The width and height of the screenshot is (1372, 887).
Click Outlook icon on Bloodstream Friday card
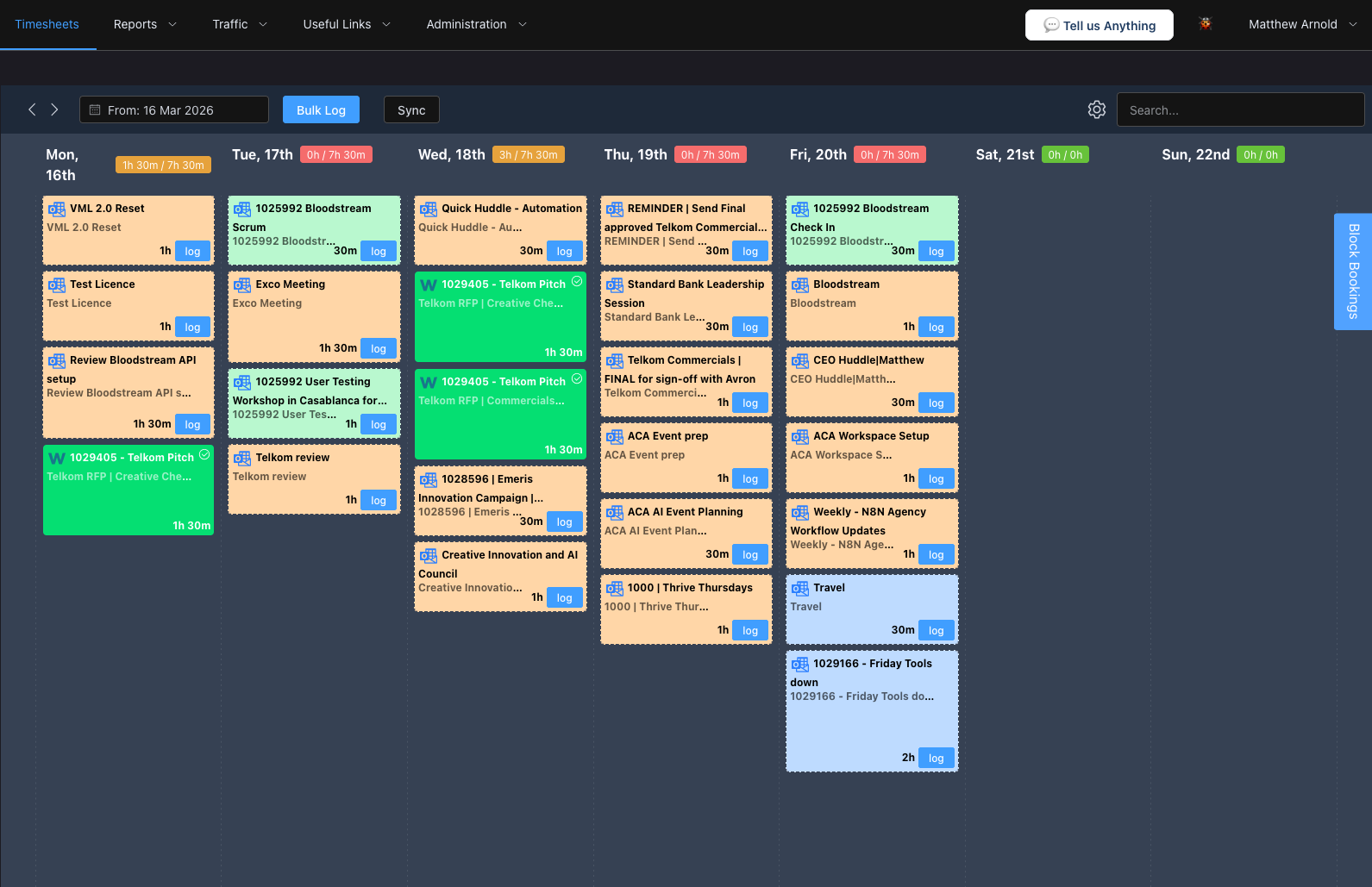800,284
